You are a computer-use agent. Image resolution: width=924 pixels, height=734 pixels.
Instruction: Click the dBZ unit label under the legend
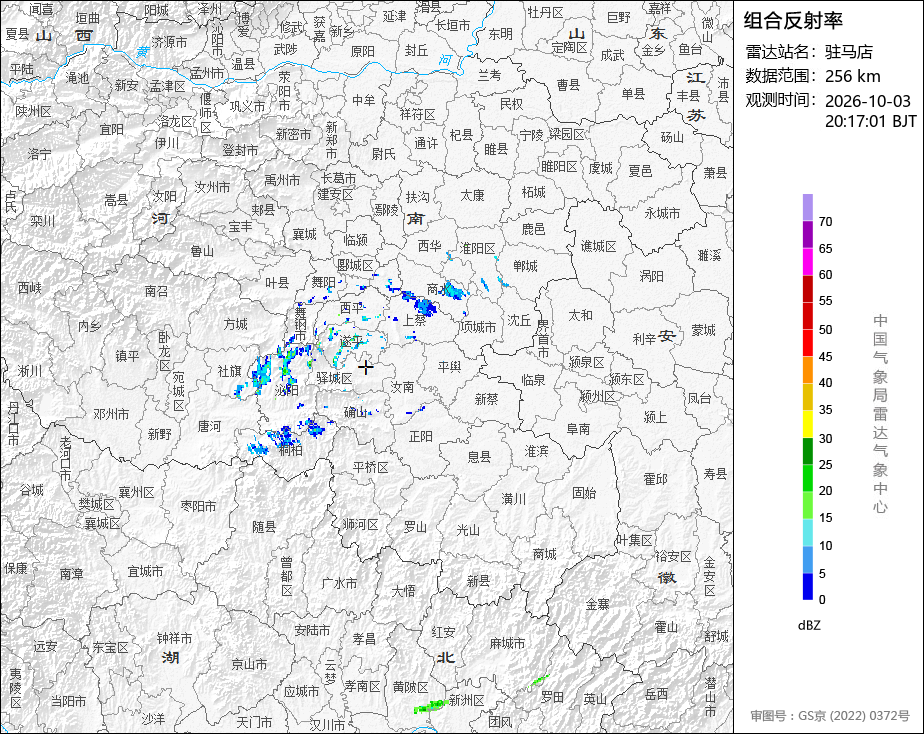[x=808, y=625]
